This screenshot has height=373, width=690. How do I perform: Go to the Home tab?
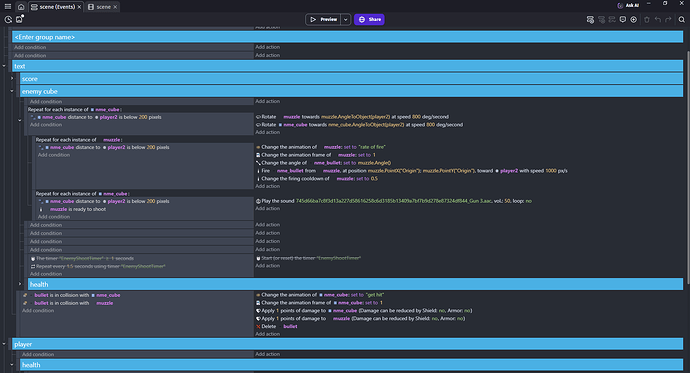(x=21, y=7)
